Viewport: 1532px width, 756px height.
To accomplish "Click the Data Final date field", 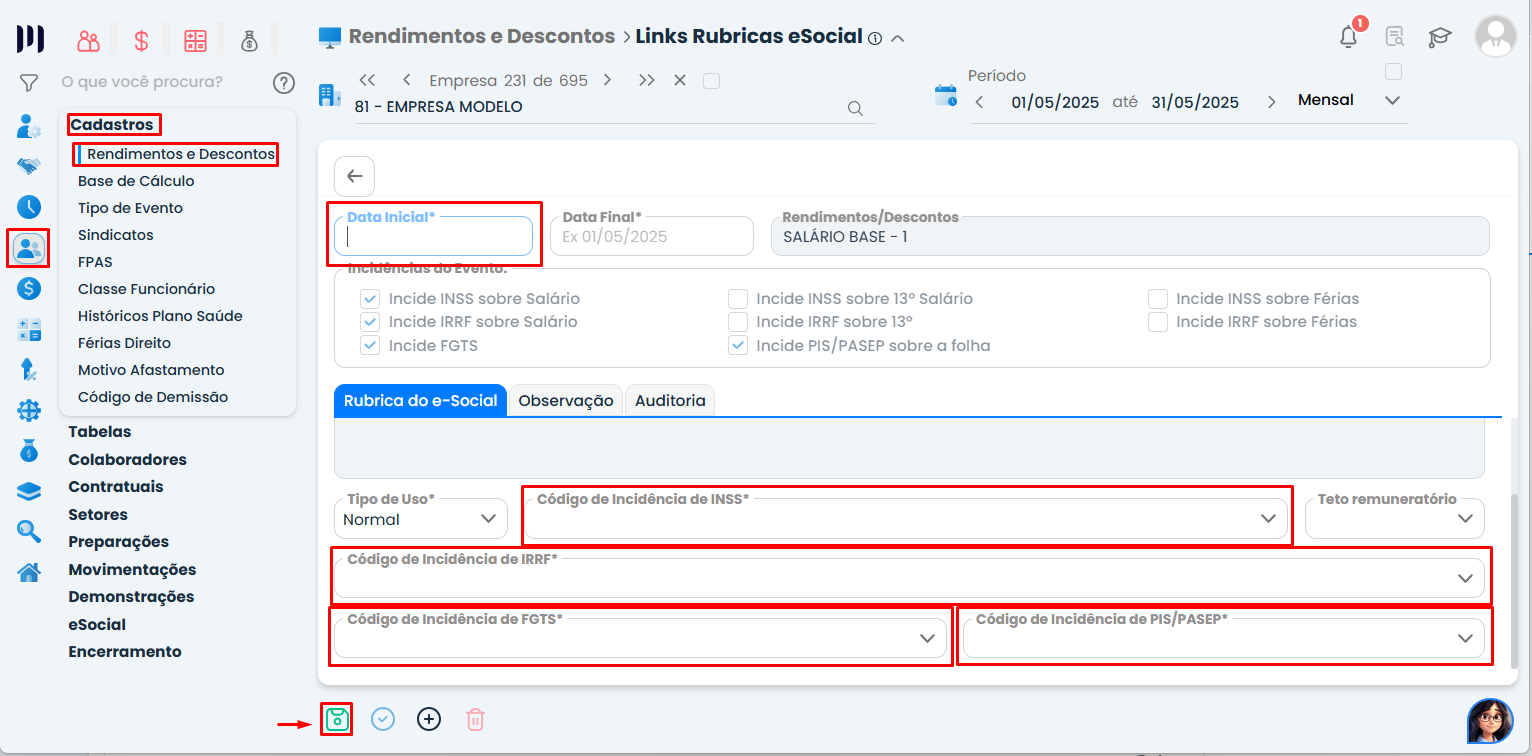I will point(651,236).
